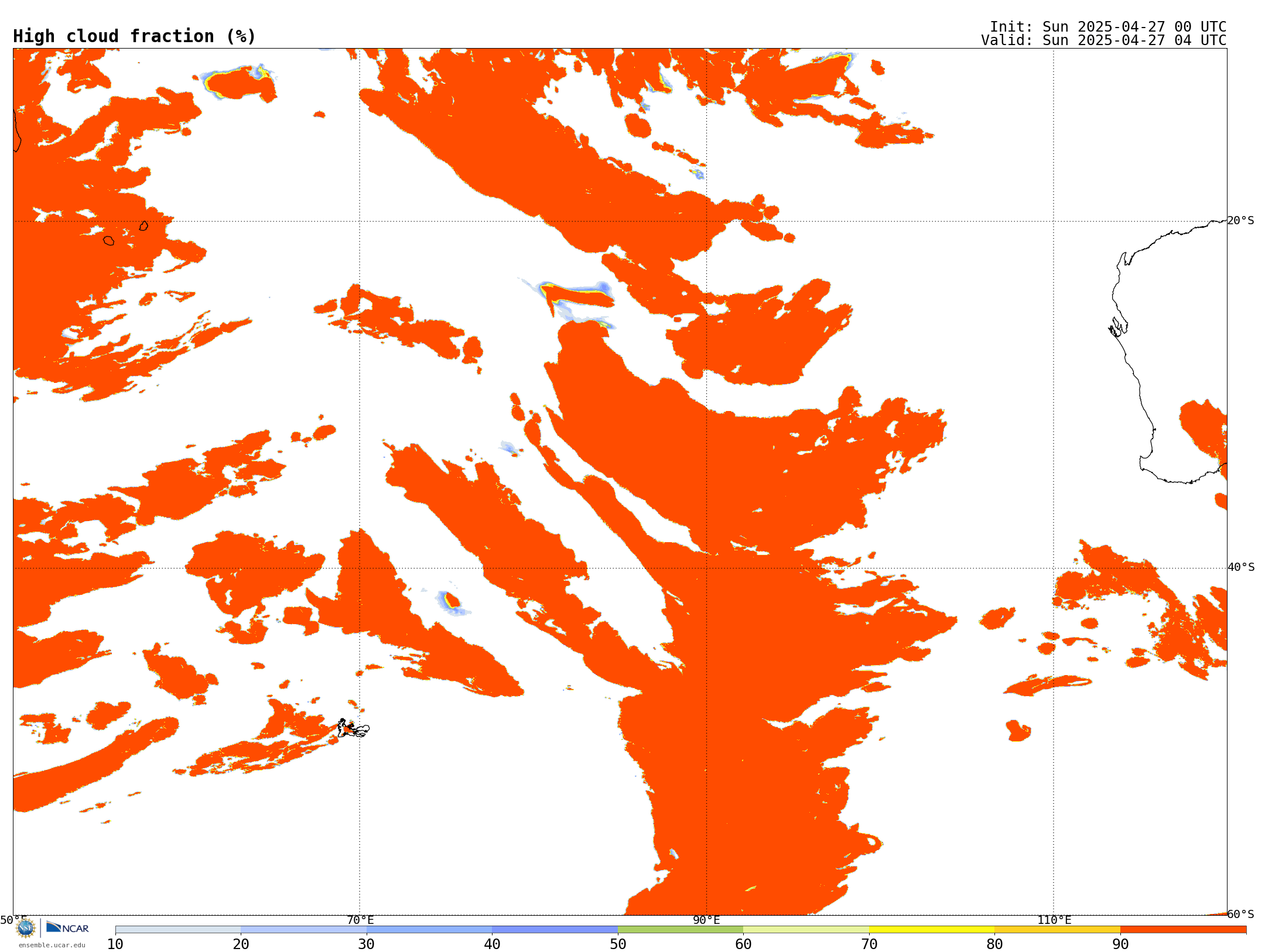Viewport: 1265px width, 952px height.
Task: Click the 110°E longitude label
Action: [1054, 920]
